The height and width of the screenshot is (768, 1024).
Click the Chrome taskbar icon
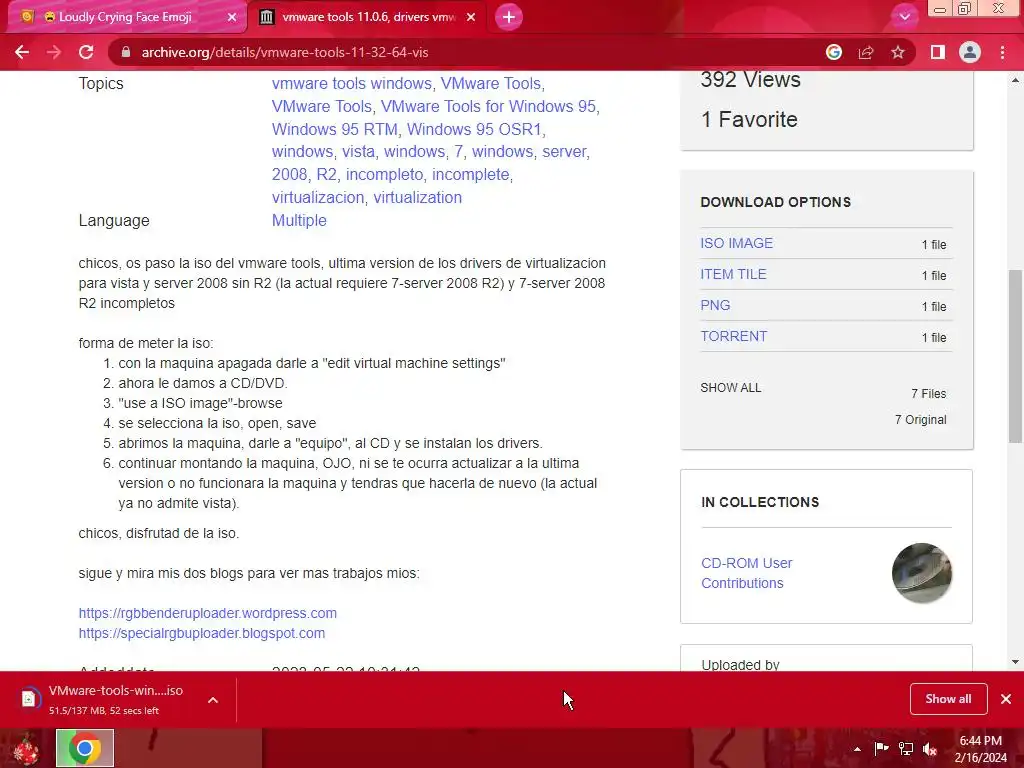pyautogui.click(x=85, y=748)
